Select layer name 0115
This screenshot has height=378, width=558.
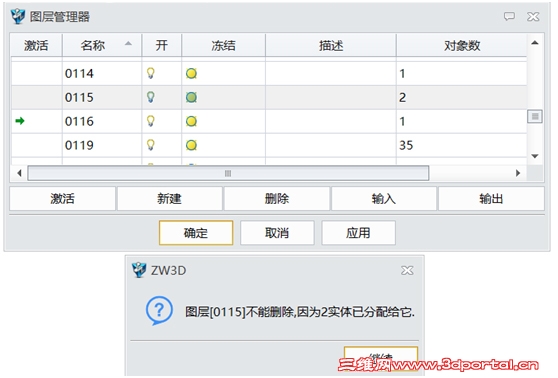[x=79, y=98]
